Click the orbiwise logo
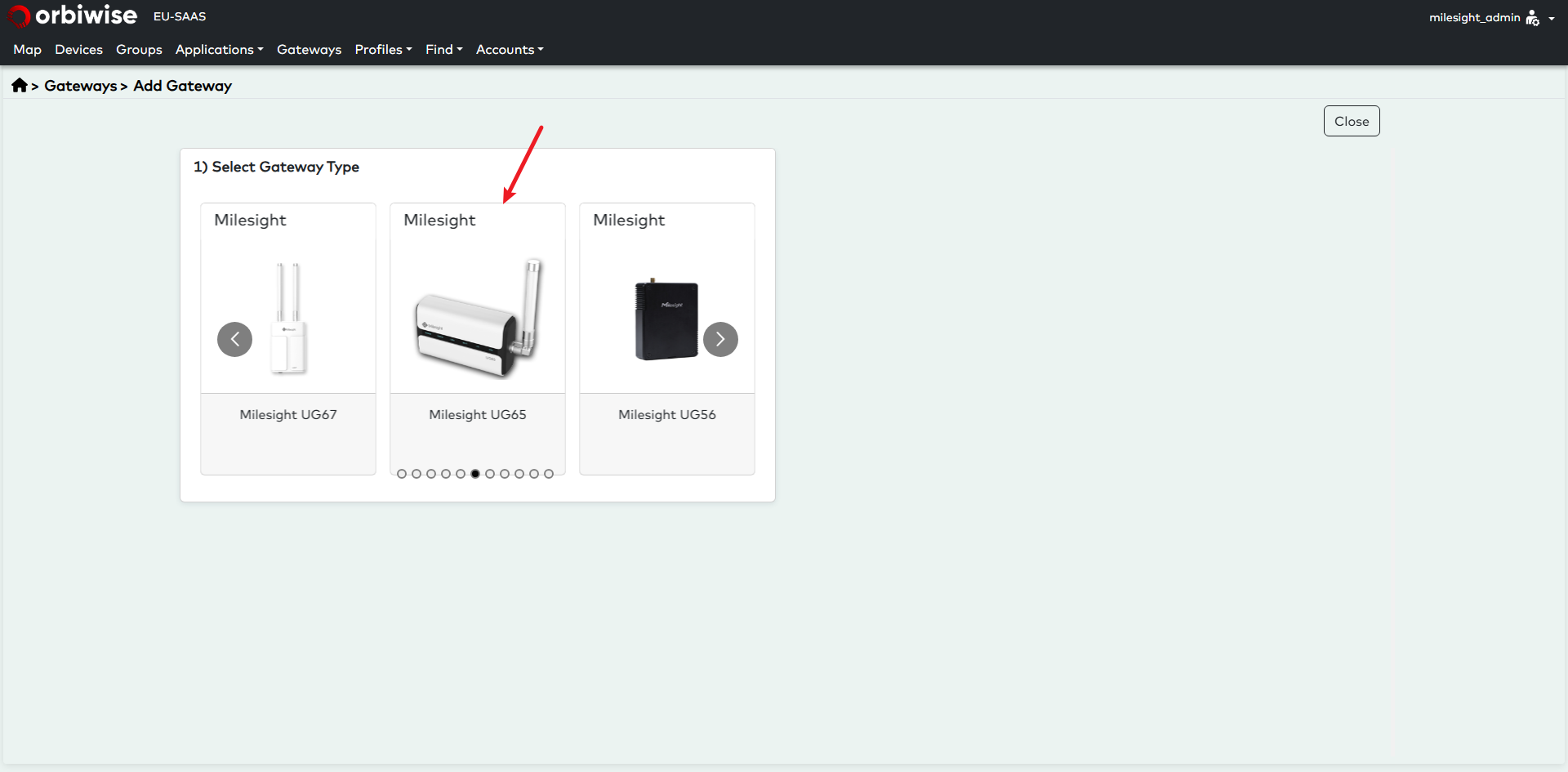This screenshot has width=1568, height=772. click(x=73, y=16)
